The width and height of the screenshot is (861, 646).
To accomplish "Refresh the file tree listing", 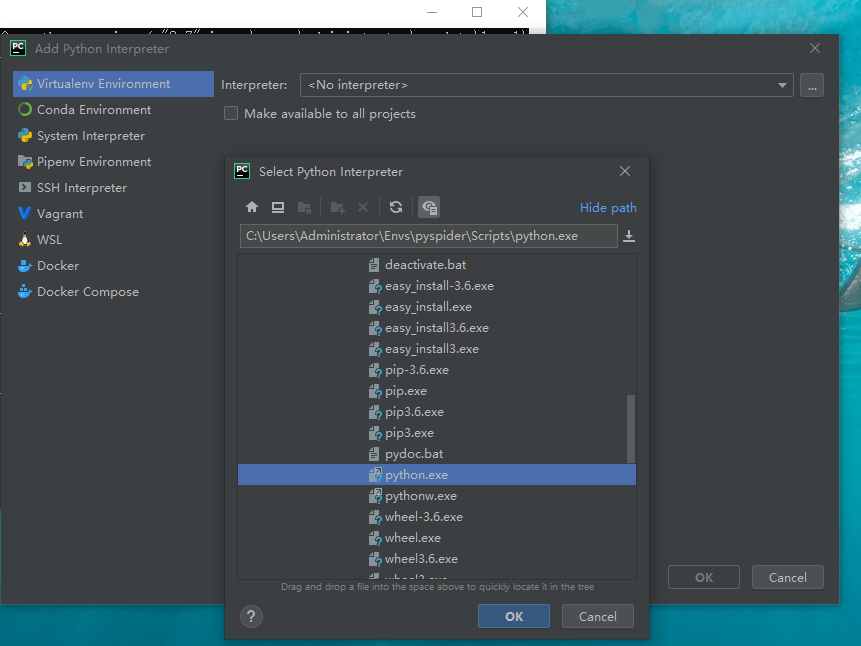I will [x=396, y=207].
